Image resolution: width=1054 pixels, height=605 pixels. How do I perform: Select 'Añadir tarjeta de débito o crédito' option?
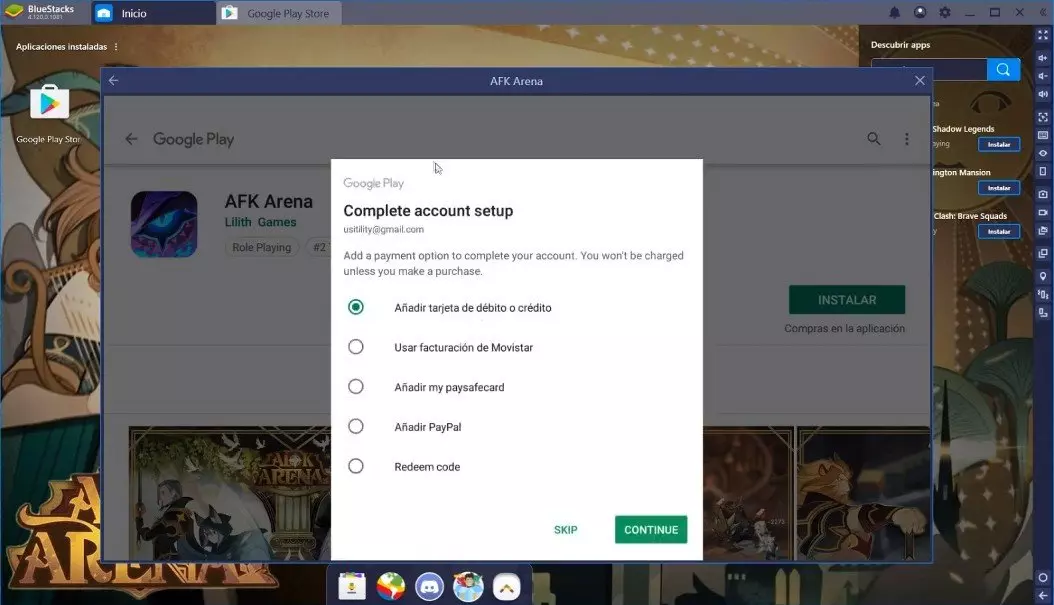[356, 307]
